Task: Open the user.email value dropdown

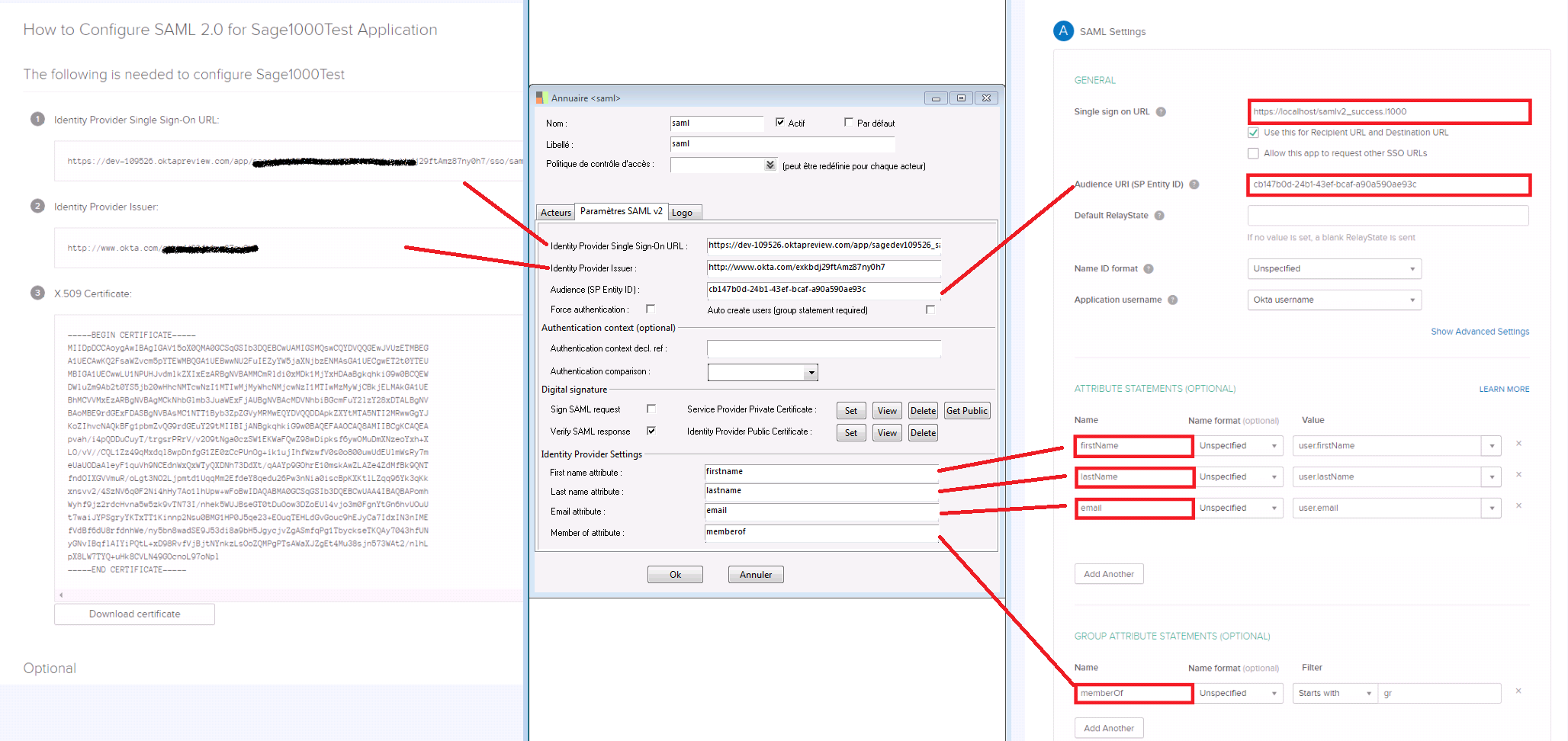Action: tap(1492, 508)
